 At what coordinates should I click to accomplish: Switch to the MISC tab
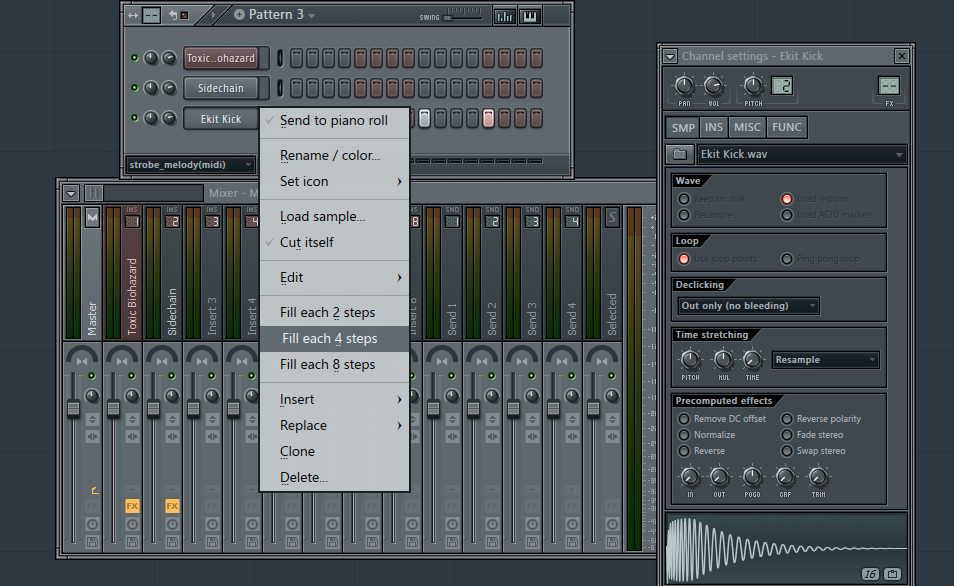(x=746, y=127)
